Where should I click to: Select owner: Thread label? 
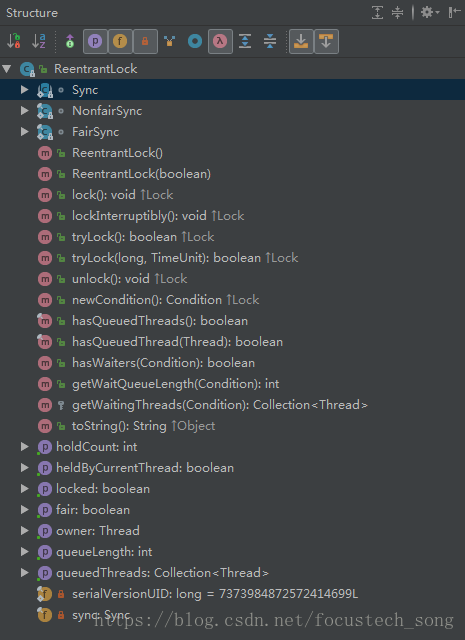(98, 531)
